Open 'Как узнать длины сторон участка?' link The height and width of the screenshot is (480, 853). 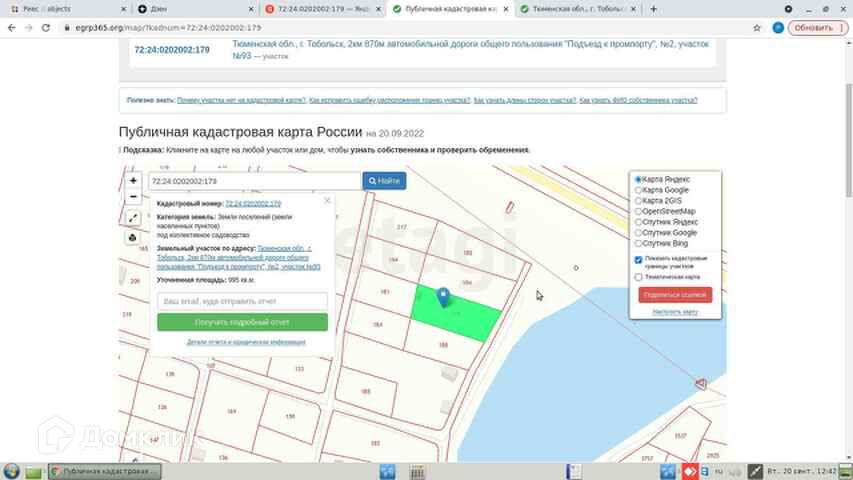click(524, 100)
